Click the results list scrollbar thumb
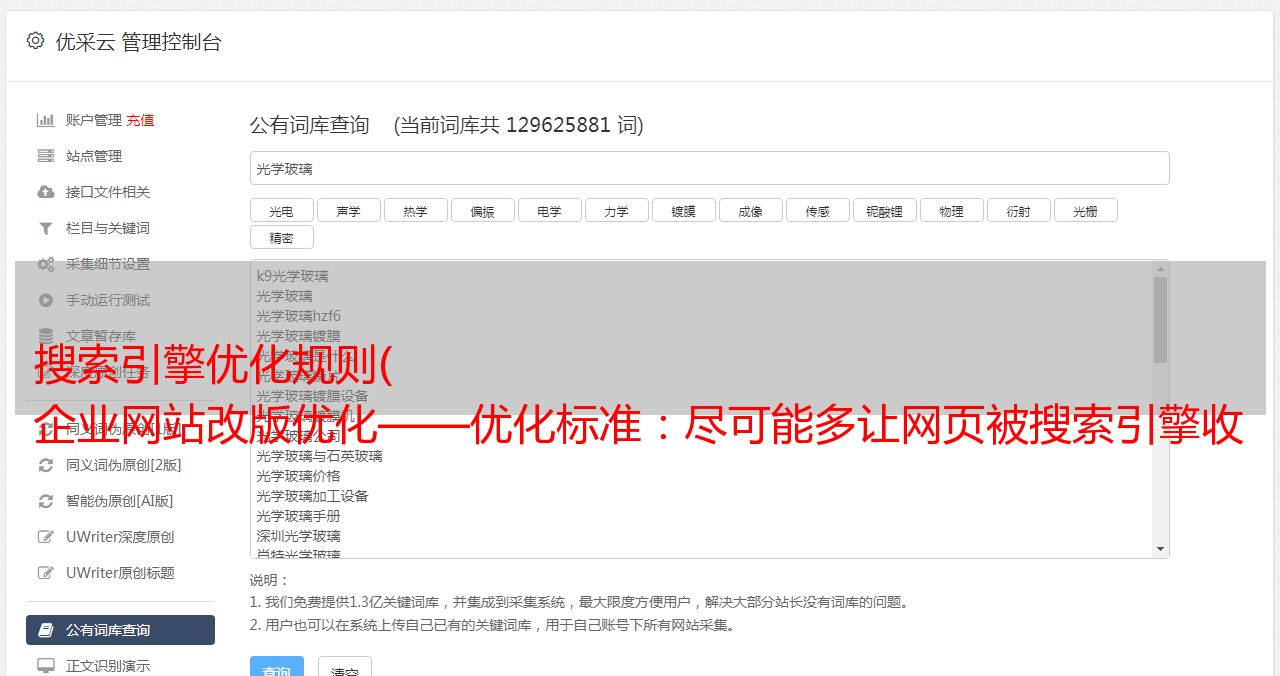1280x676 pixels. [x=1160, y=320]
